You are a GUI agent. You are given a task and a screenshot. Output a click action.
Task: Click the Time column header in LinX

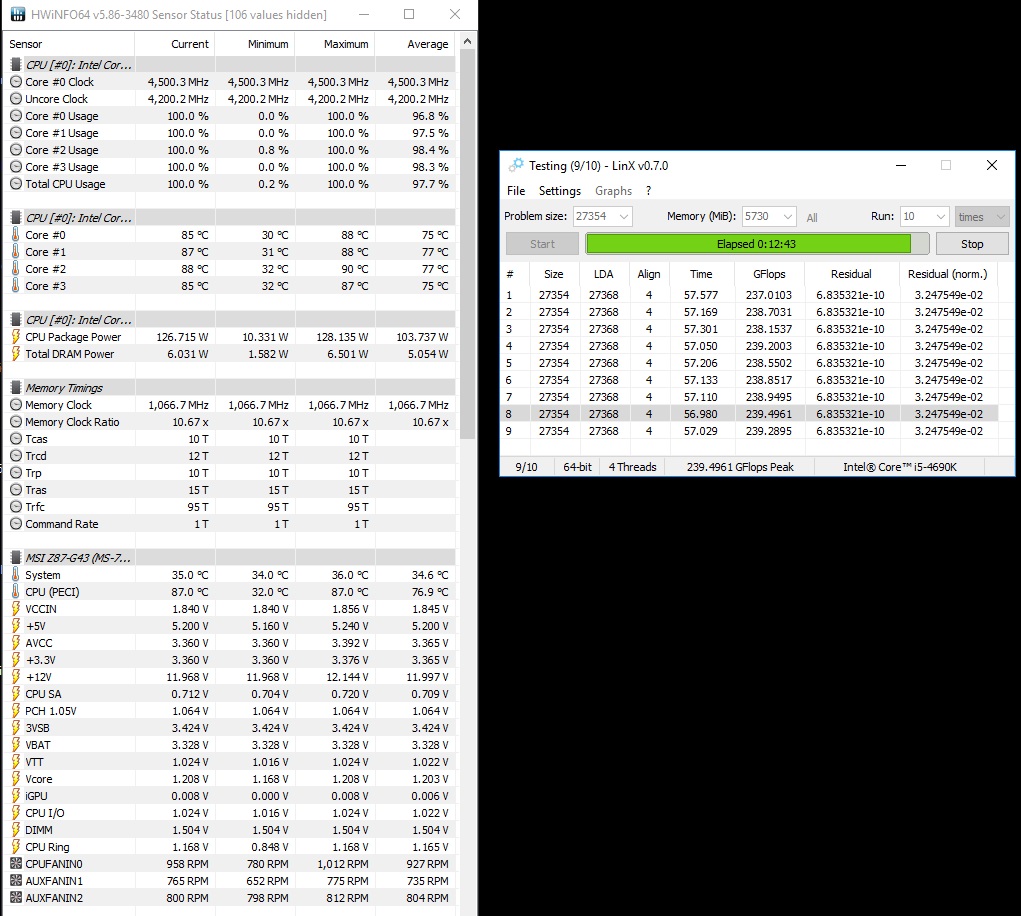pyautogui.click(x=701, y=274)
